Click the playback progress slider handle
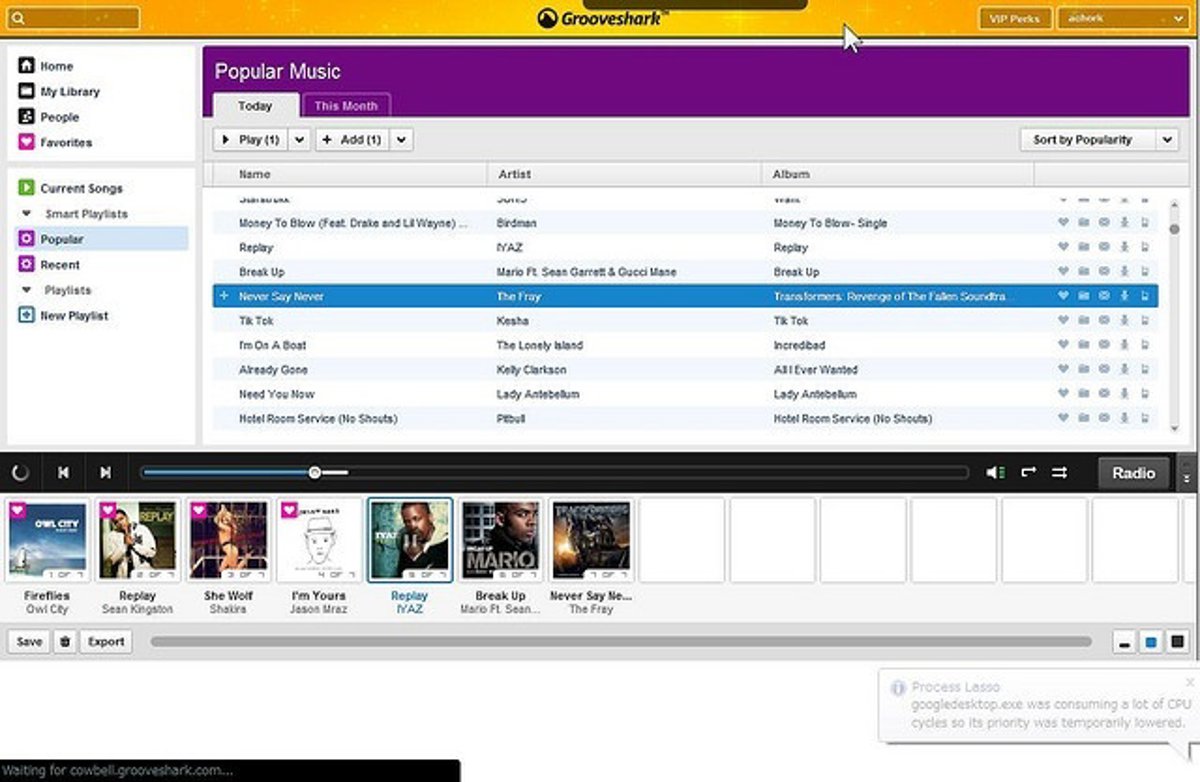 (x=315, y=472)
